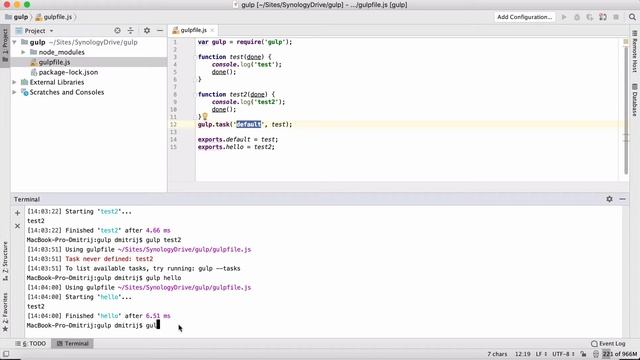Screen dimensions: 640x360
Task: Click the tool windows square icon in status bar corner
Action: pos(6,354)
